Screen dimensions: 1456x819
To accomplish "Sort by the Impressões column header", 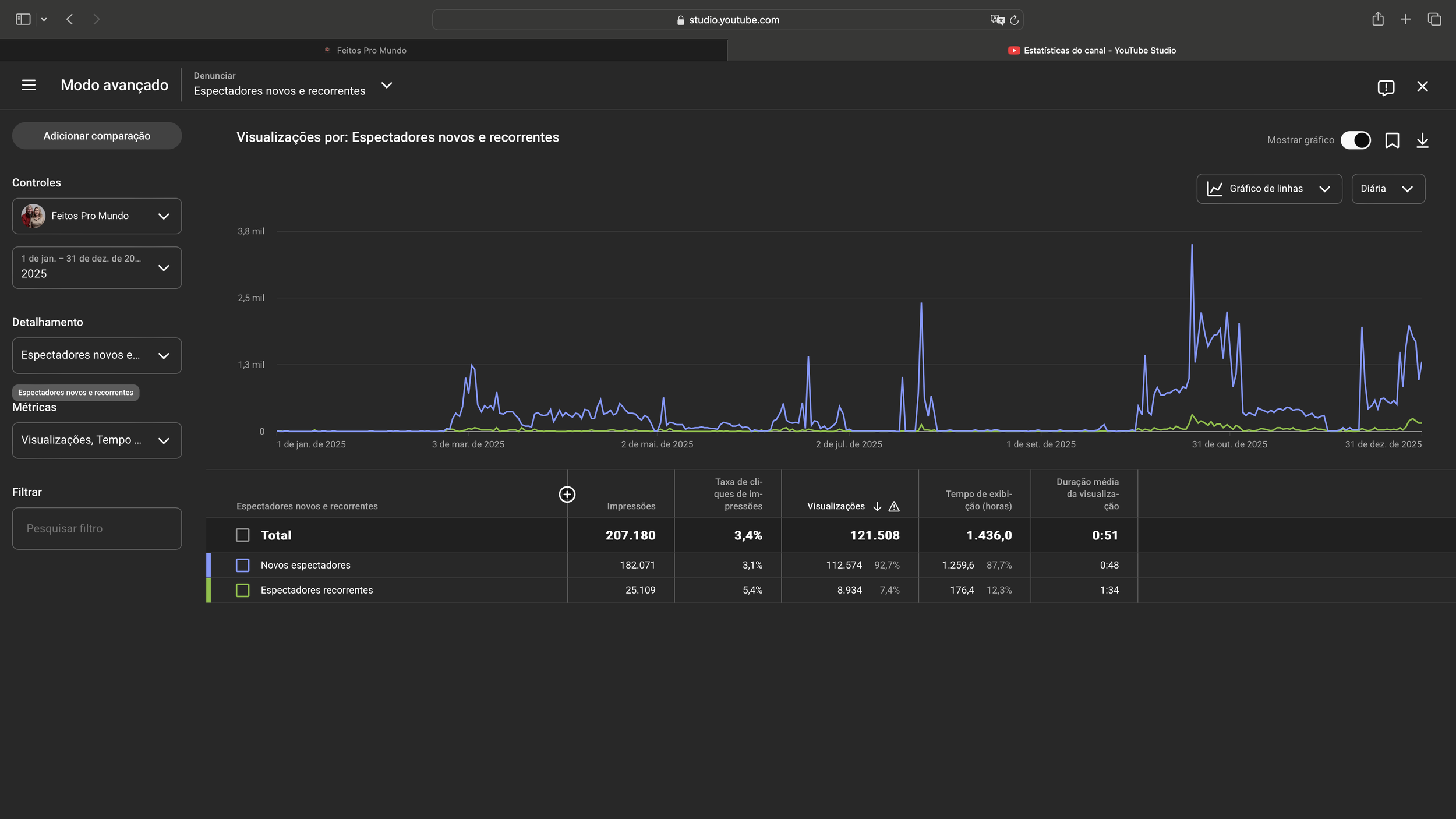I will click(x=631, y=506).
